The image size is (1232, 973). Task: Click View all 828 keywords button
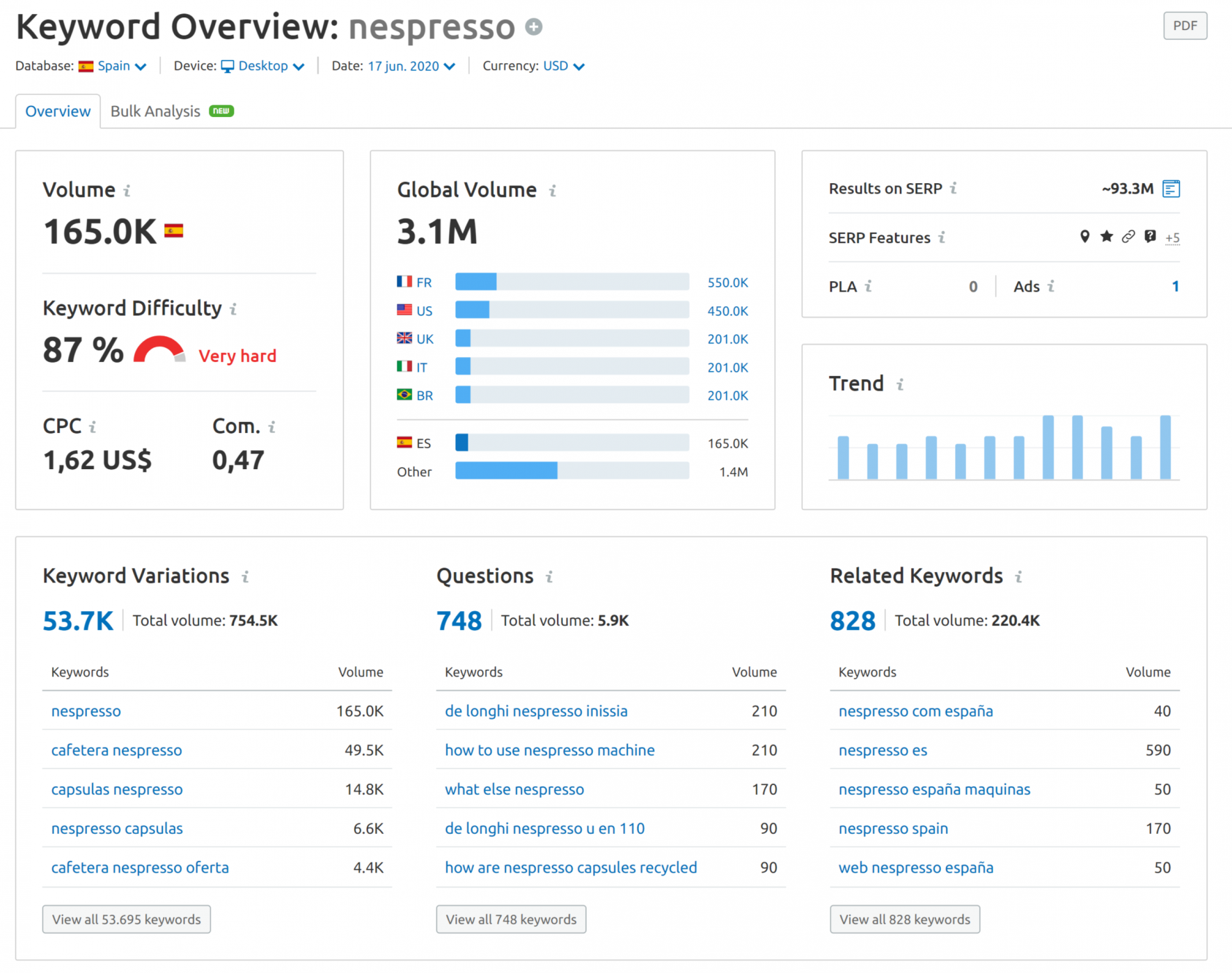point(905,919)
